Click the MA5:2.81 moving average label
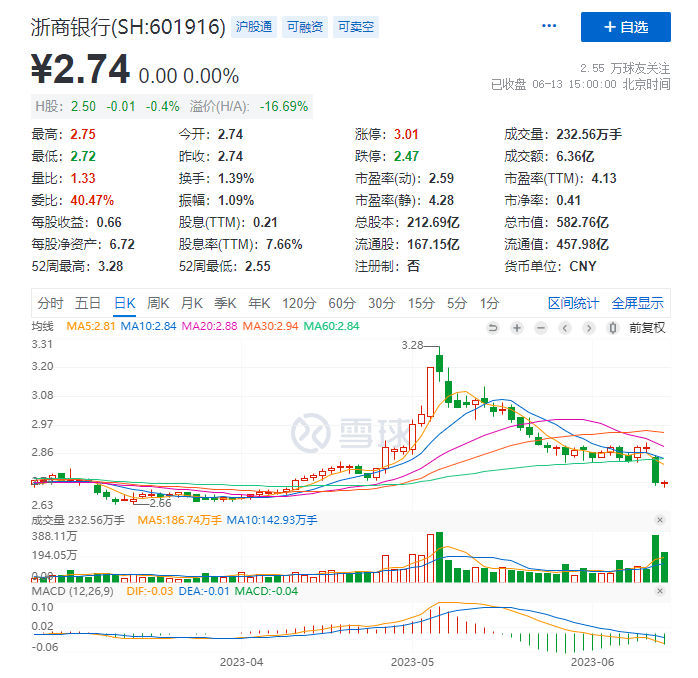The width and height of the screenshot is (698, 678). pyautogui.click(x=91, y=326)
